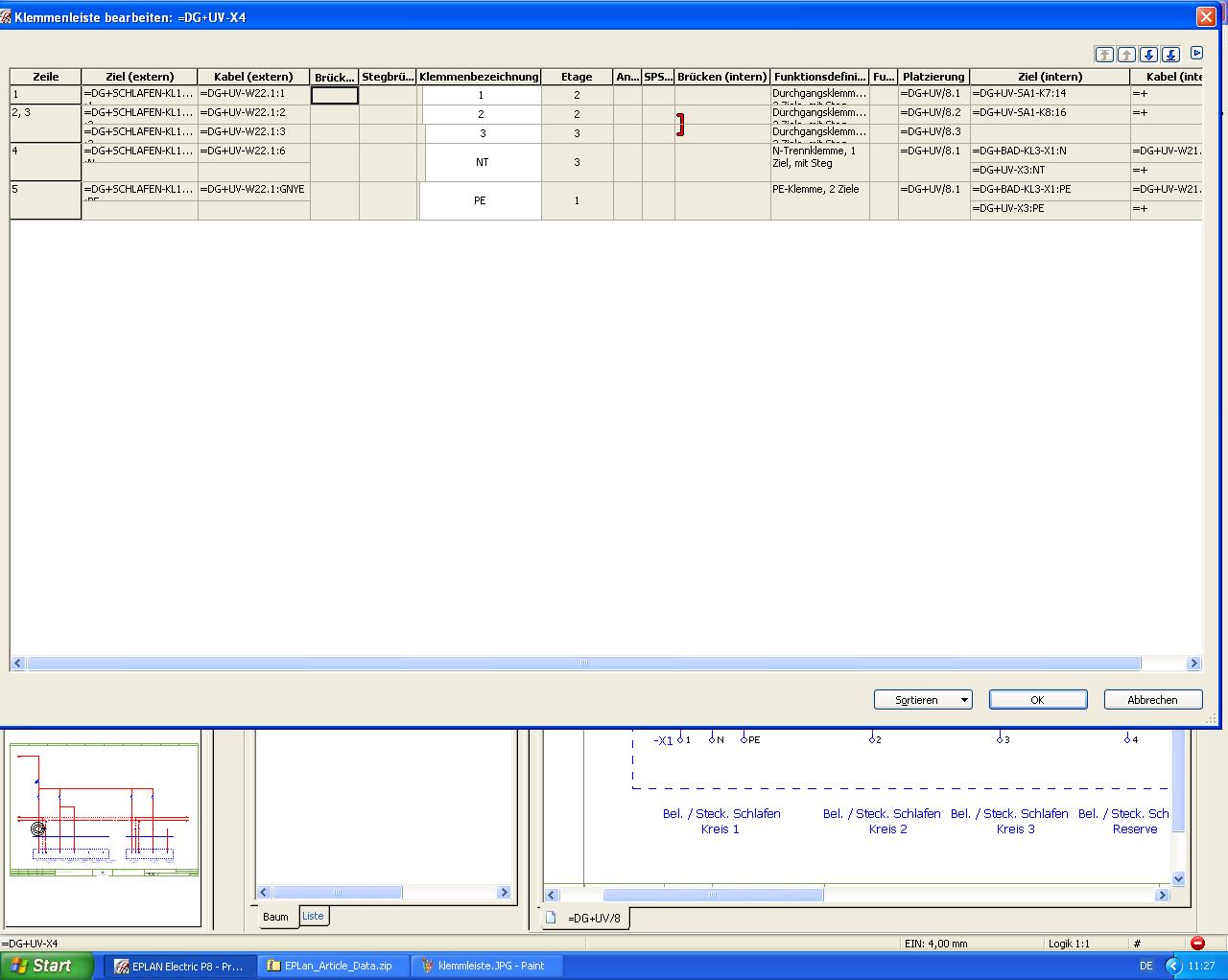
Task: Select placement cell =DG+UV/8.3
Action: click(x=933, y=132)
